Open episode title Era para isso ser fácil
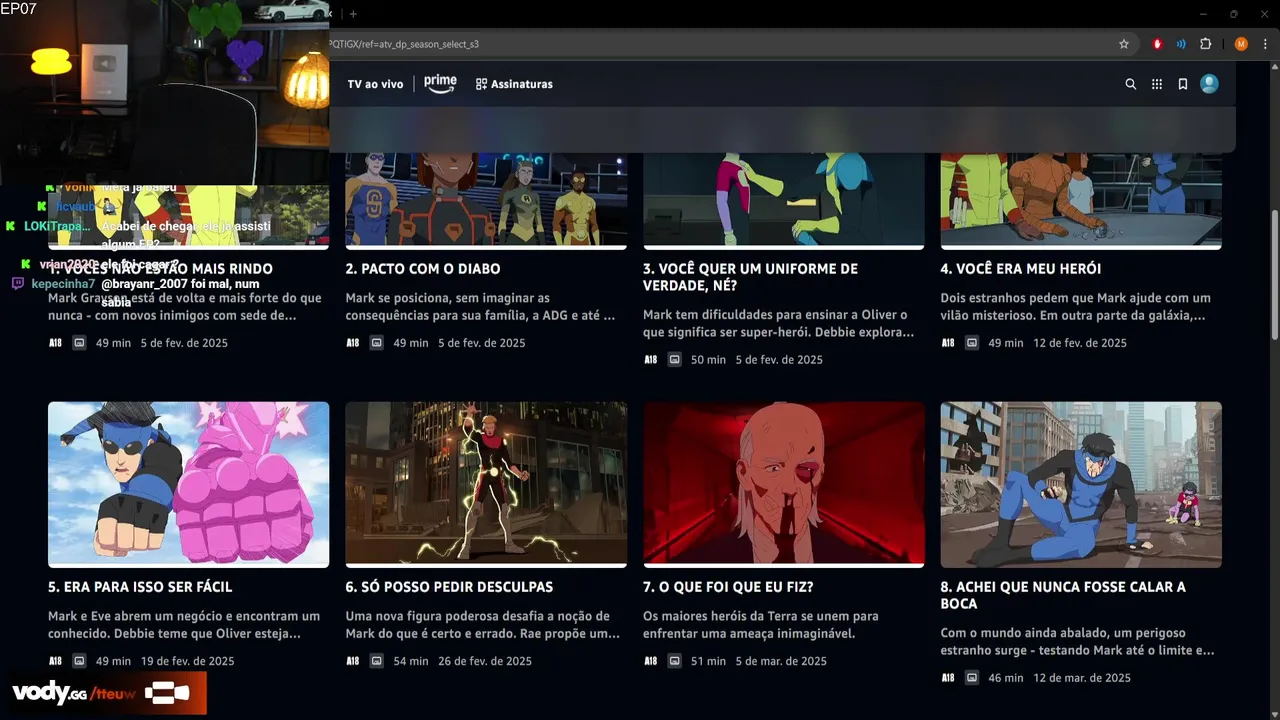Screen dimensions: 1280x720 (140, 587)
